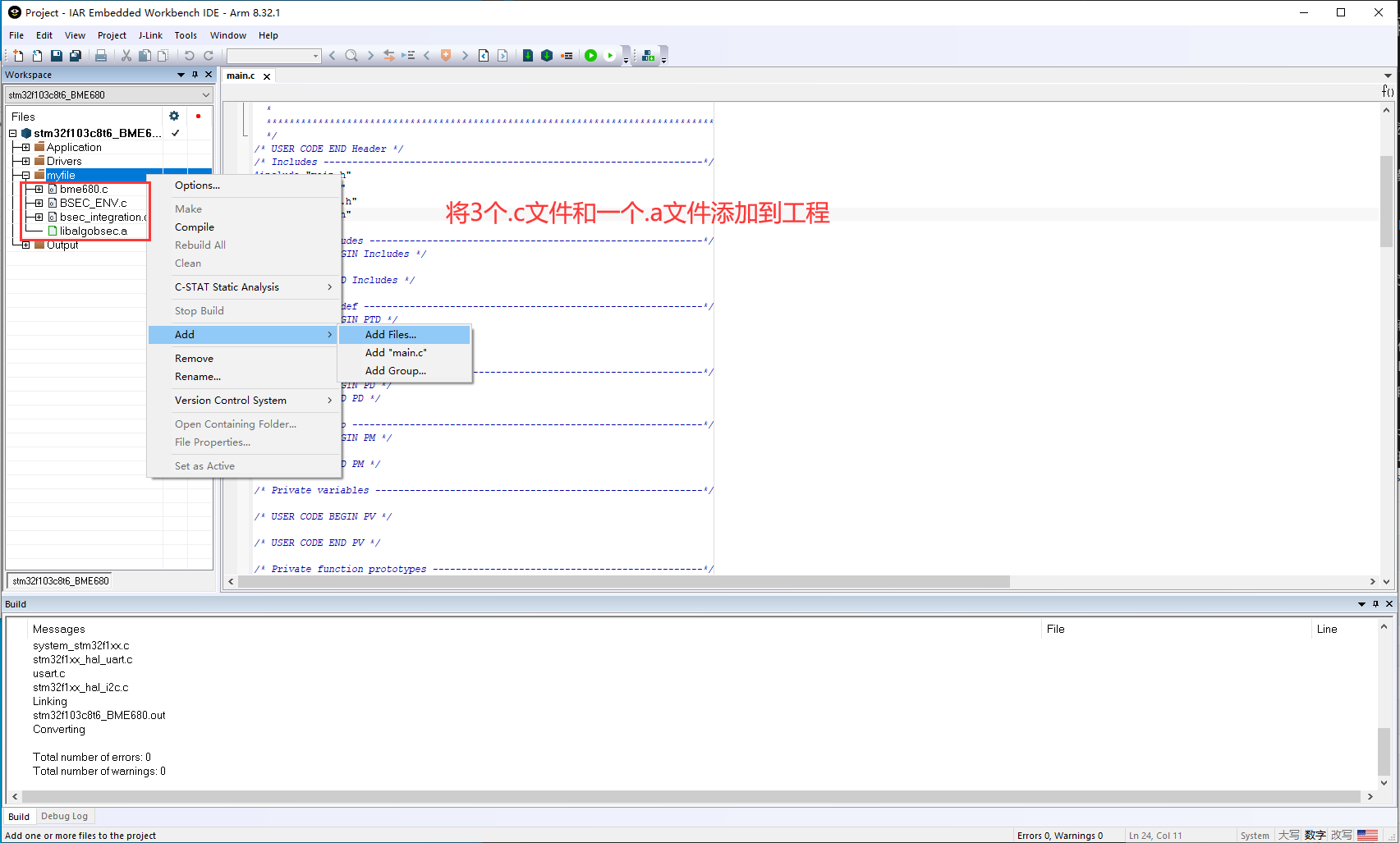This screenshot has height=843, width=1400.
Task: Click the Undo toolbar icon
Action: pyautogui.click(x=189, y=55)
